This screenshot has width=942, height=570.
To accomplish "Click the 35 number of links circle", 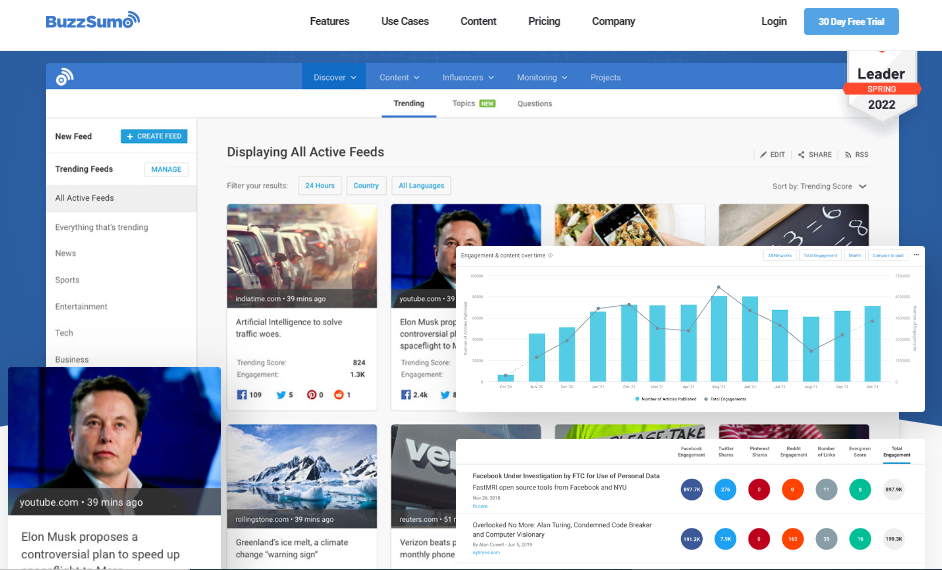I will click(x=826, y=539).
